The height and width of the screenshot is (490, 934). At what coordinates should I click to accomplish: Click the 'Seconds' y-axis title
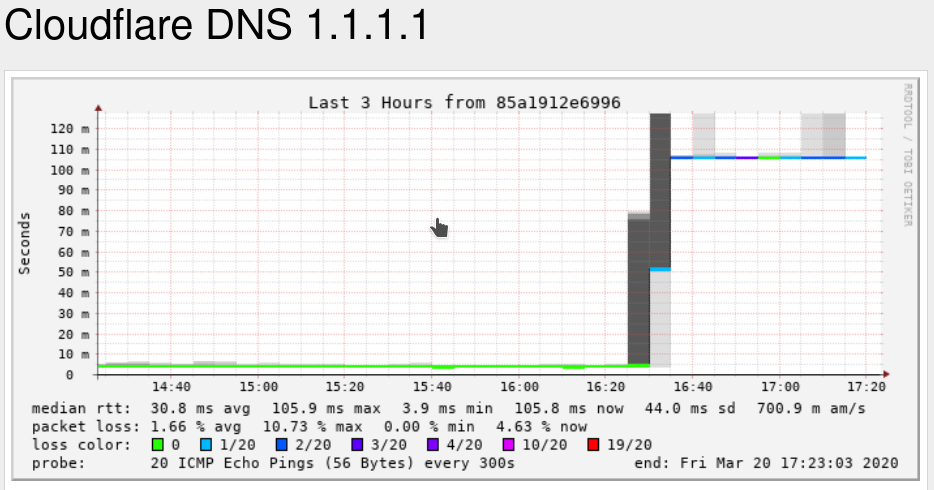click(24, 244)
